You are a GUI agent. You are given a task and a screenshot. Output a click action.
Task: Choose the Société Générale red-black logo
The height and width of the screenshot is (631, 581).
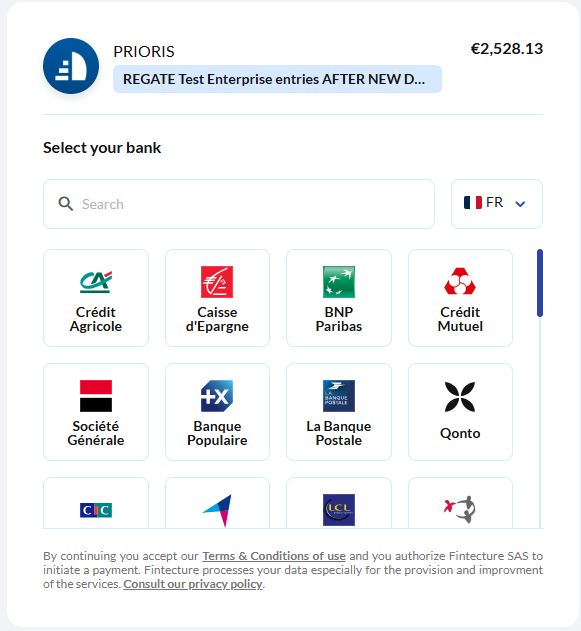[96, 396]
